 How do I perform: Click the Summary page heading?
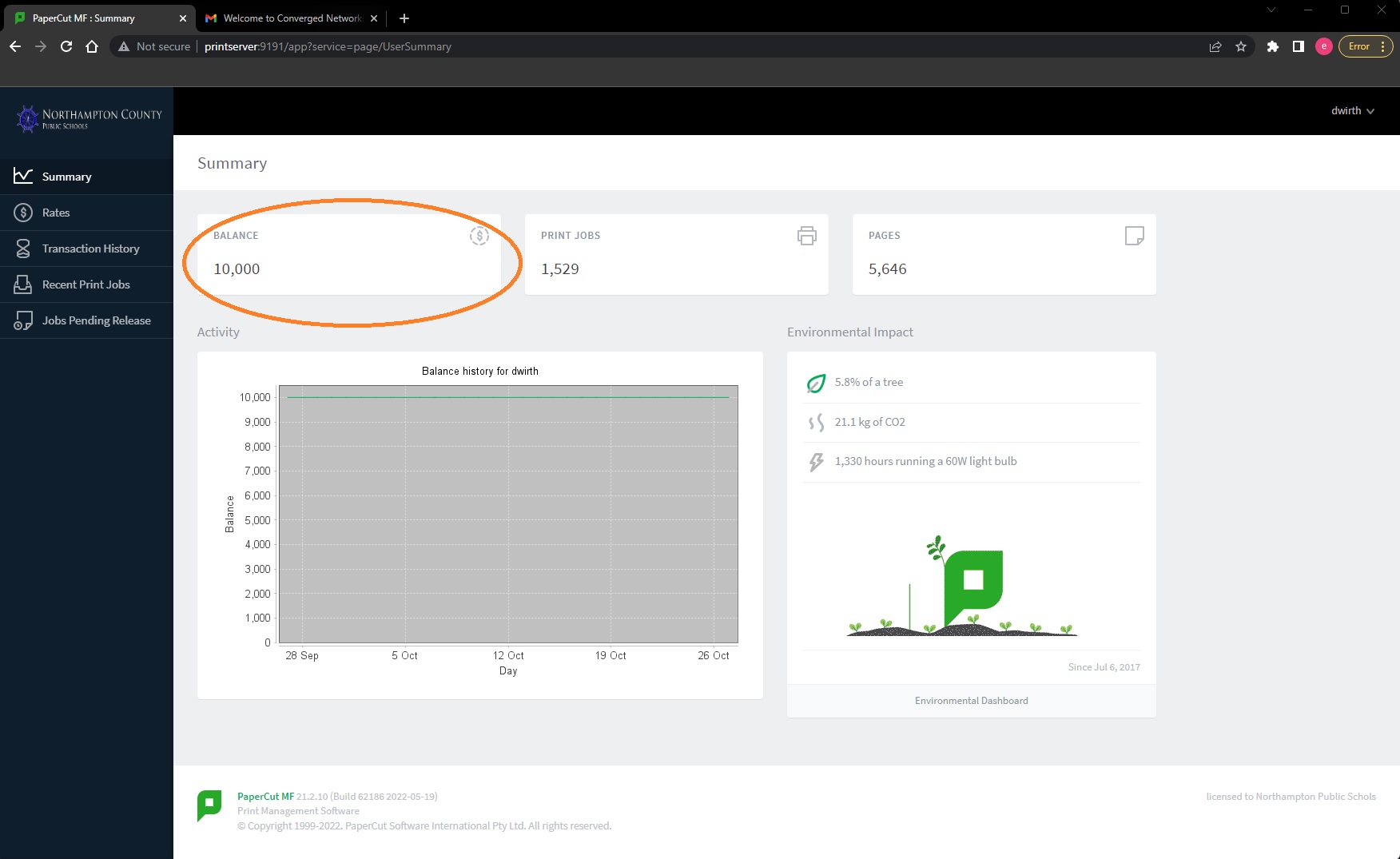[x=233, y=163]
